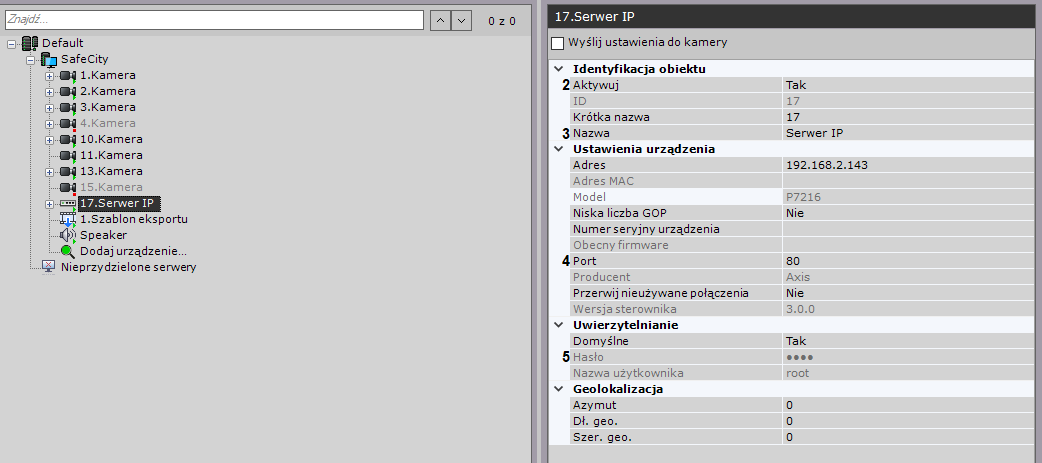Edit the Adres IP value field

click(x=906, y=165)
